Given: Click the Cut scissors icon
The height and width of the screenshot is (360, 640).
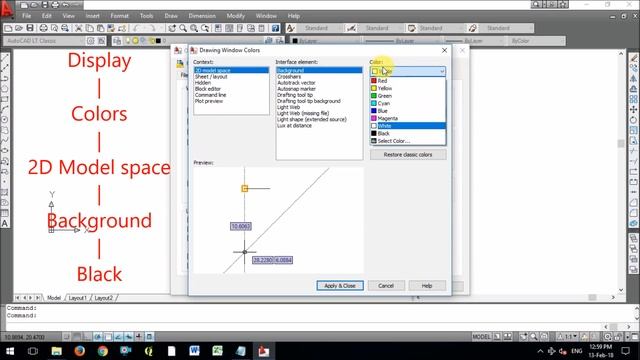Looking at the screenshot, I should [78, 28].
